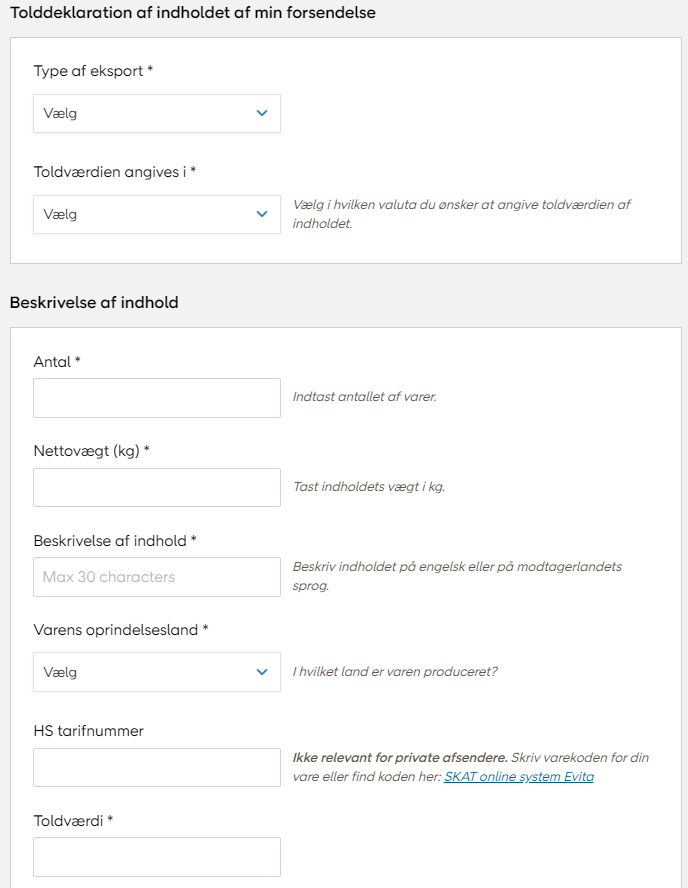Focus the Antal input field
This screenshot has width=688, height=888.
click(x=156, y=398)
